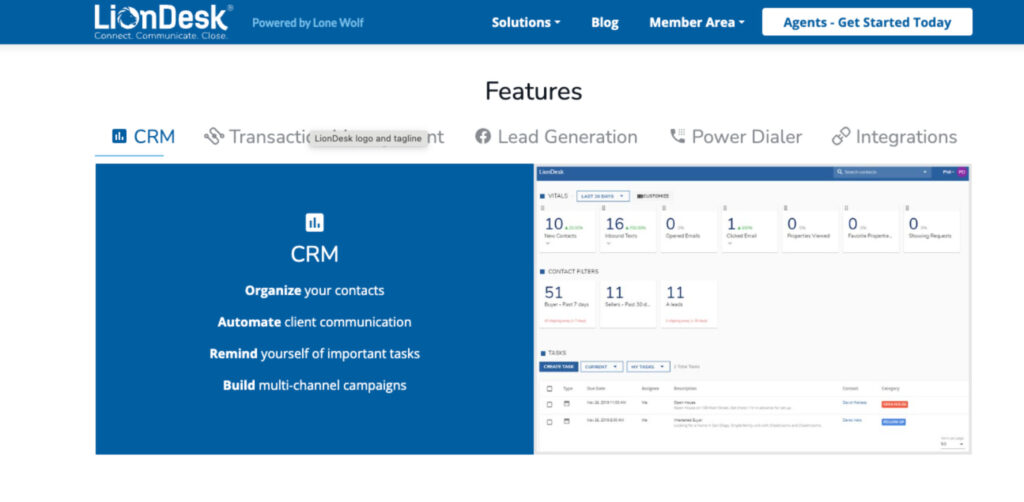This screenshot has width=1024, height=502.
Task: Click the magnifier icon in Search contacts
Action: coord(840,172)
